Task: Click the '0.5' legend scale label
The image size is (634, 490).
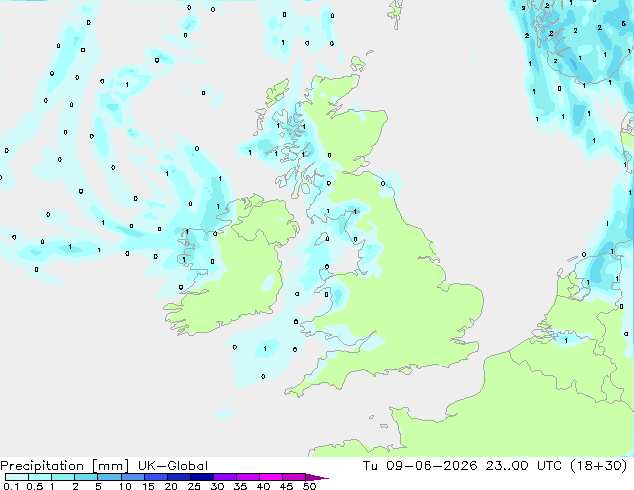Action: tap(35, 486)
